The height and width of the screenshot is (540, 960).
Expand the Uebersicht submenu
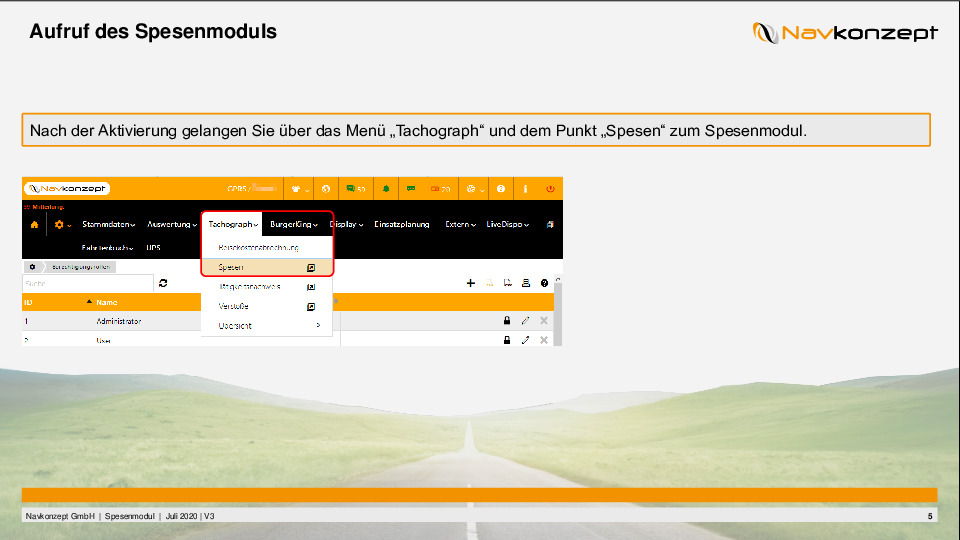(x=267, y=326)
